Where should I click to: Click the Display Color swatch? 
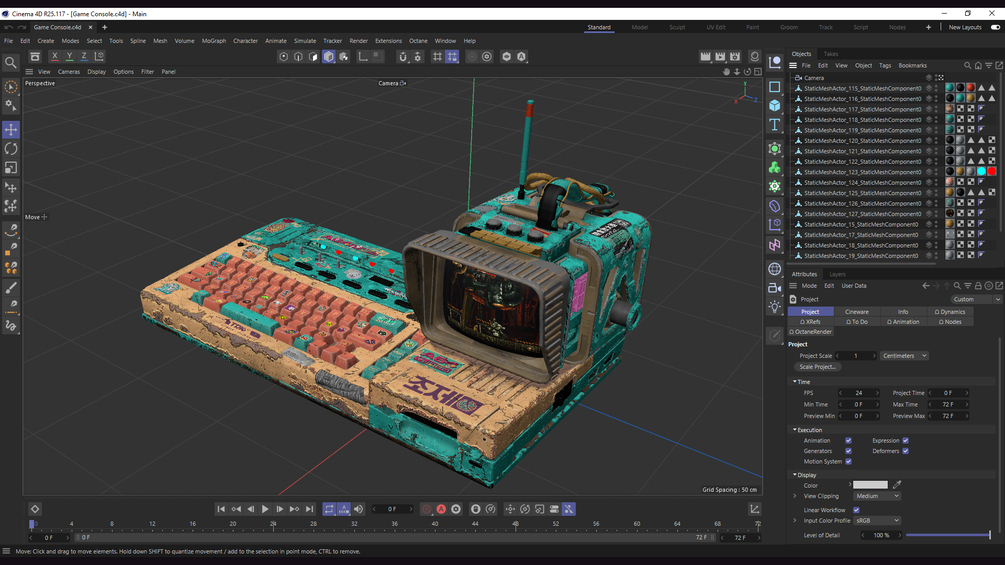pyautogui.click(x=870, y=485)
